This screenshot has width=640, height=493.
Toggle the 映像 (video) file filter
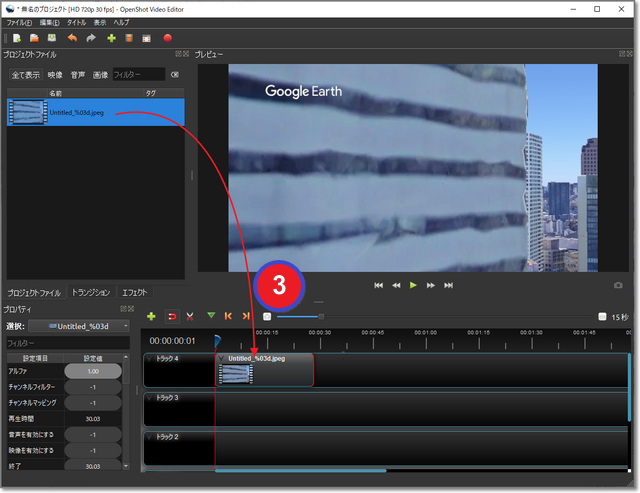pos(55,75)
